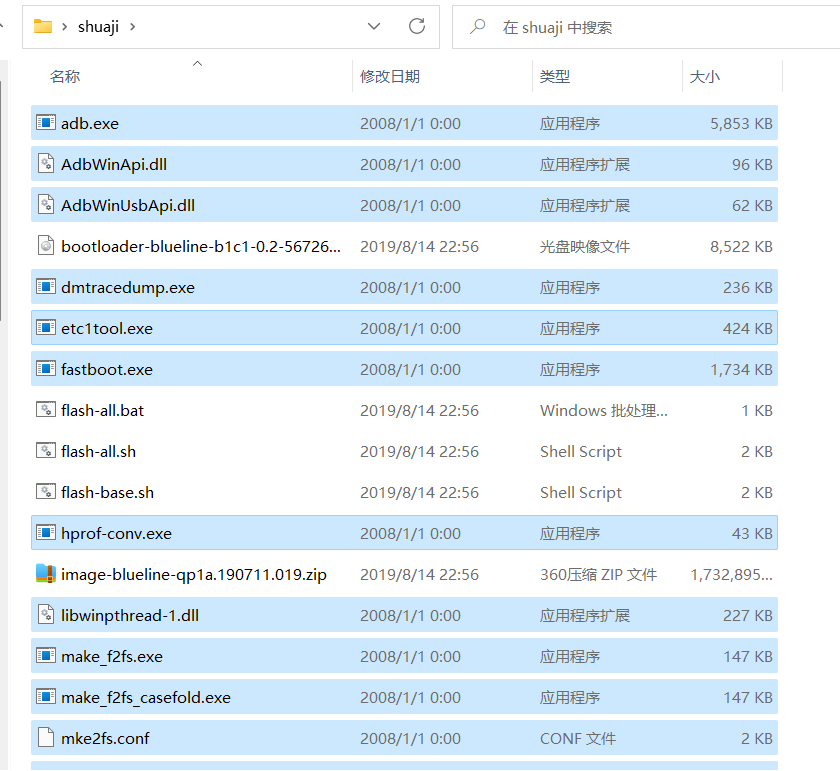Click the flash-all.sh script icon
The width and height of the screenshot is (840, 771).
pyautogui.click(x=46, y=451)
